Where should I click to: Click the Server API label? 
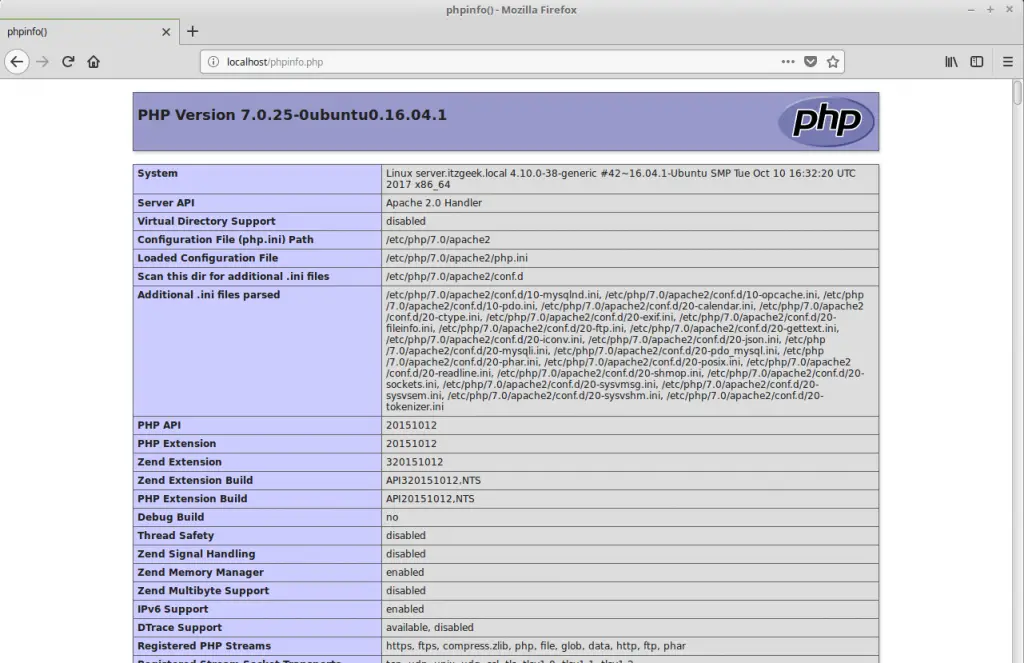tap(166, 203)
